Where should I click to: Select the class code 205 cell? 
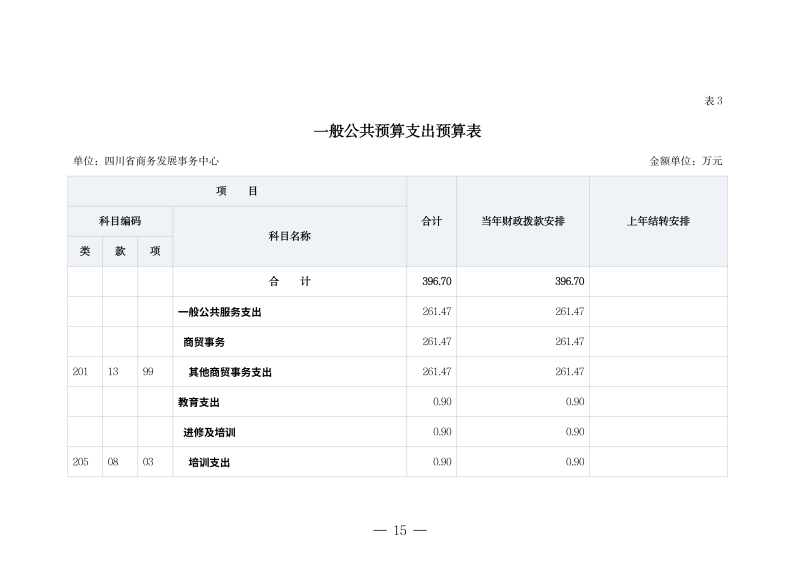point(81,462)
